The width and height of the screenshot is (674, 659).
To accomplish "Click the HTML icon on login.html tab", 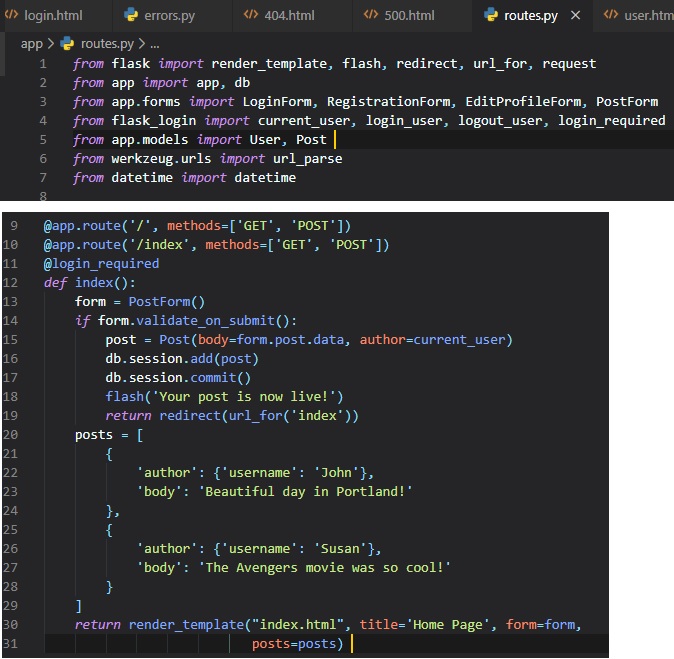I will pyautogui.click(x=12, y=16).
